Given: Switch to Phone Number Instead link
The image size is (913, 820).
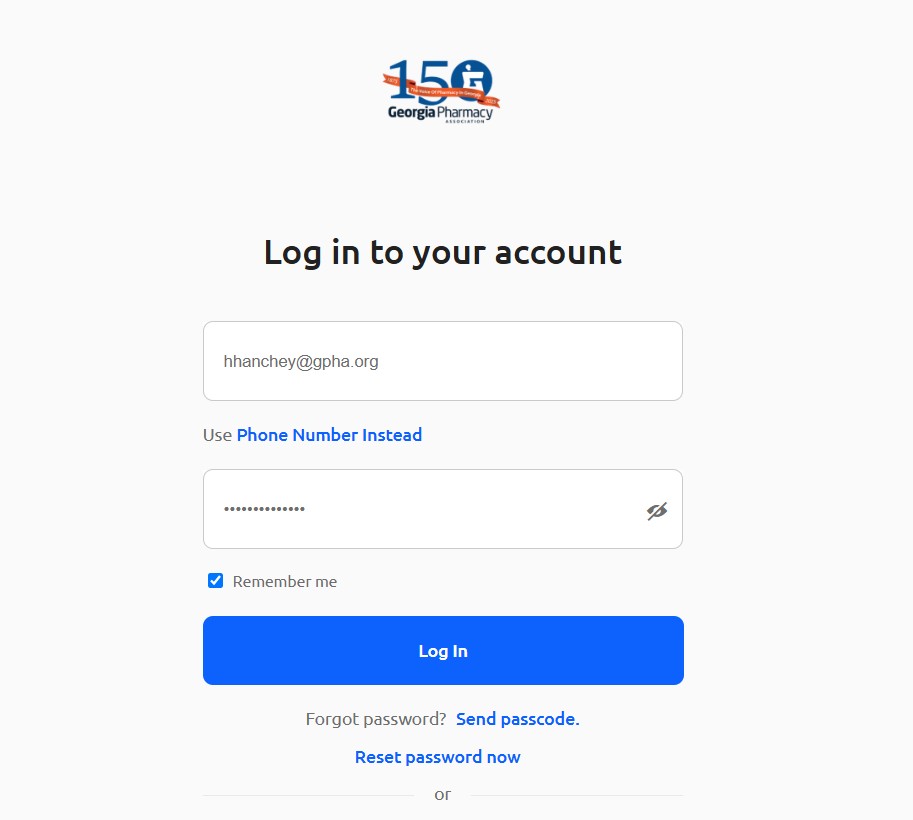Looking at the screenshot, I should pos(329,435).
